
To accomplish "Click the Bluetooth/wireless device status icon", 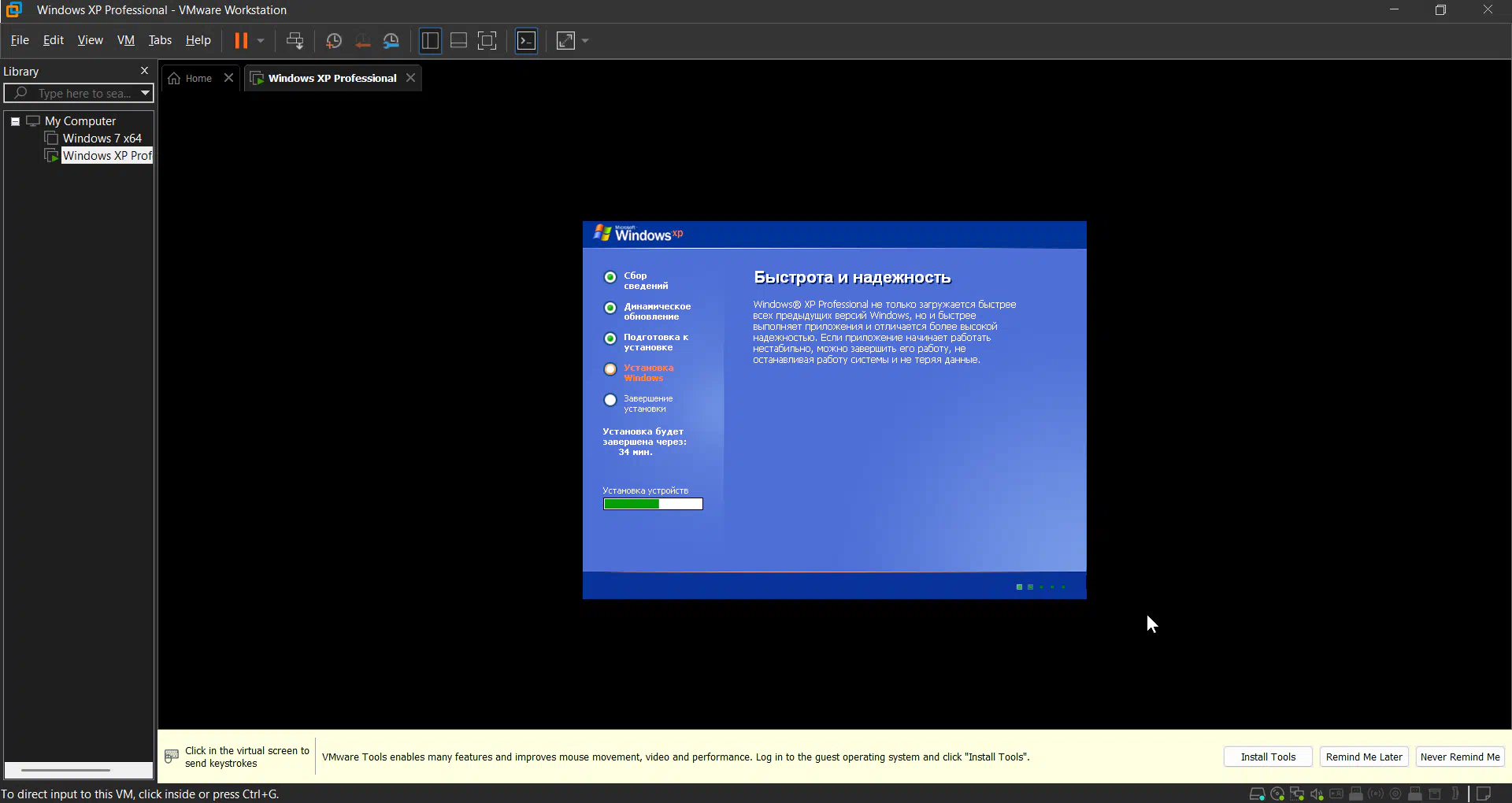I will 1376,794.
